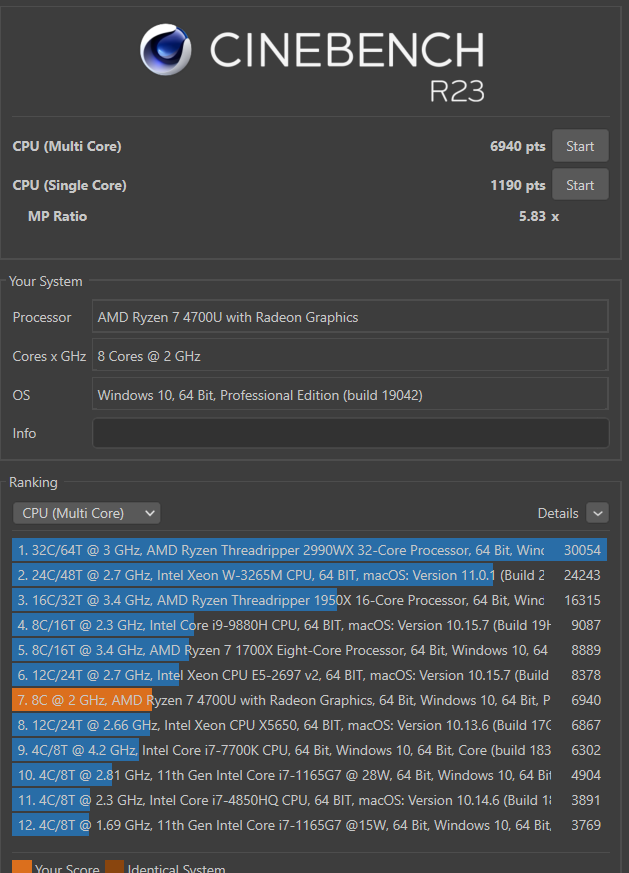Click the ranking score 9087
The image size is (629, 873).
tap(586, 625)
